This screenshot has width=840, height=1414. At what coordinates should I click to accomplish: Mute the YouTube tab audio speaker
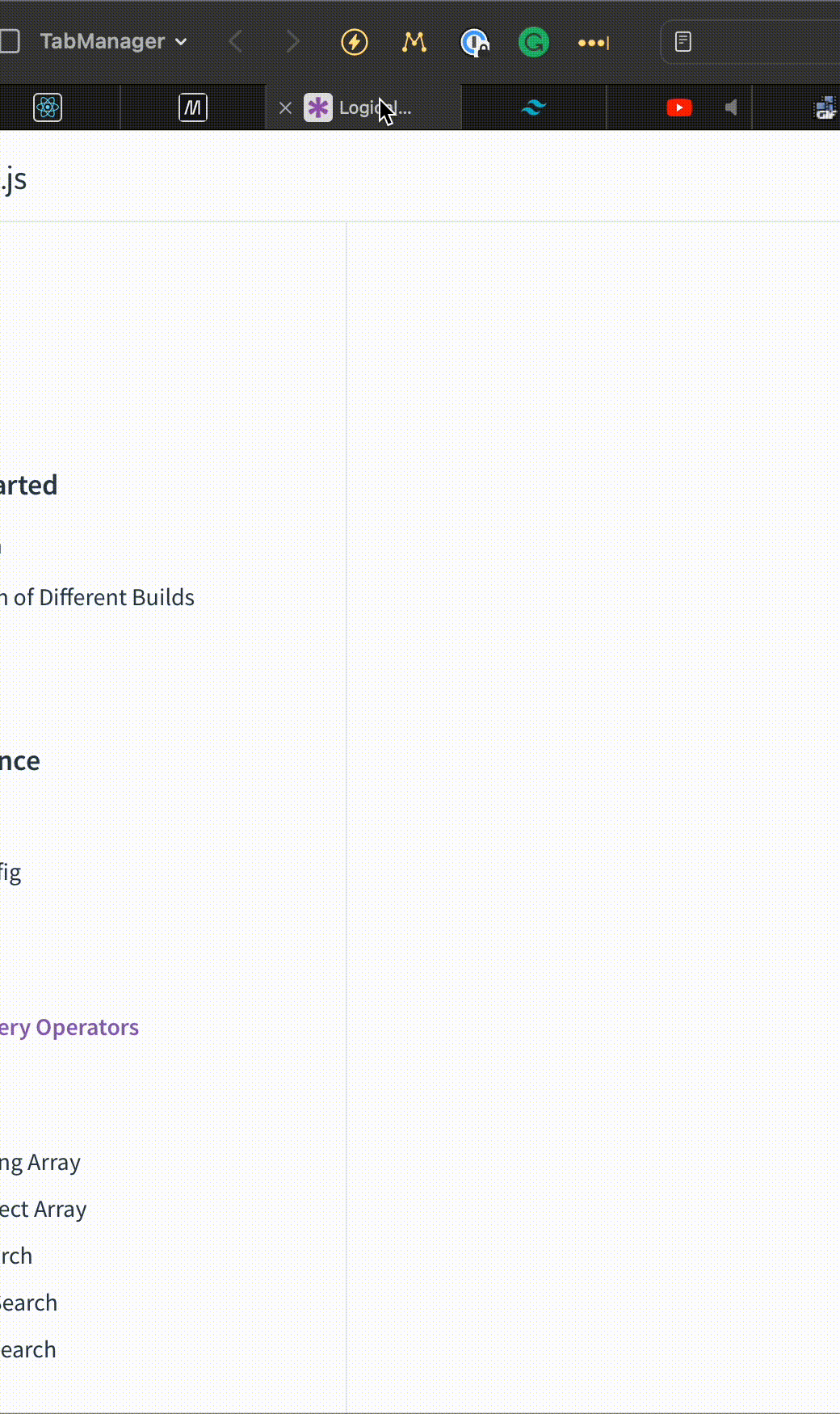click(x=731, y=107)
